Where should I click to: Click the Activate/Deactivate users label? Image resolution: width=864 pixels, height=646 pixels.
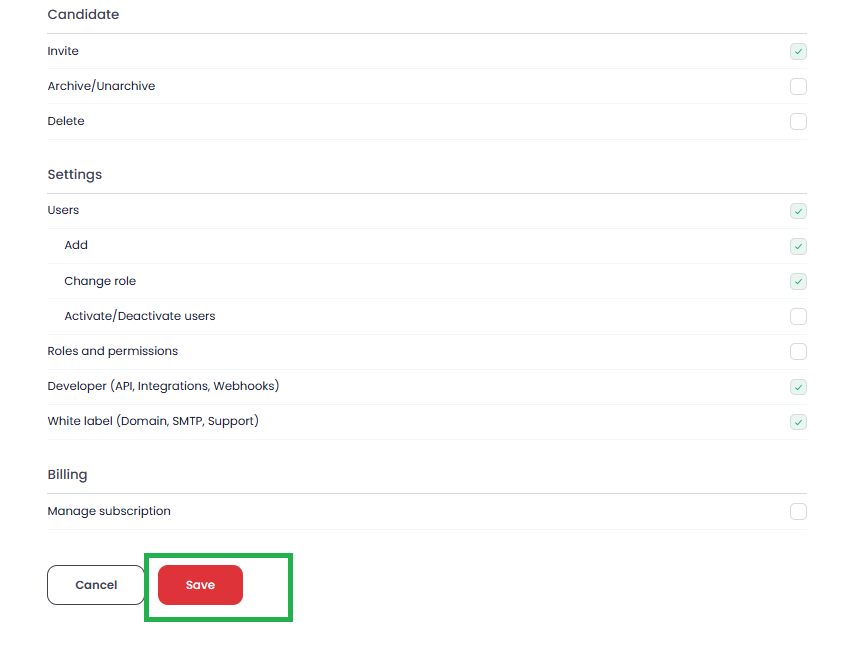(140, 316)
